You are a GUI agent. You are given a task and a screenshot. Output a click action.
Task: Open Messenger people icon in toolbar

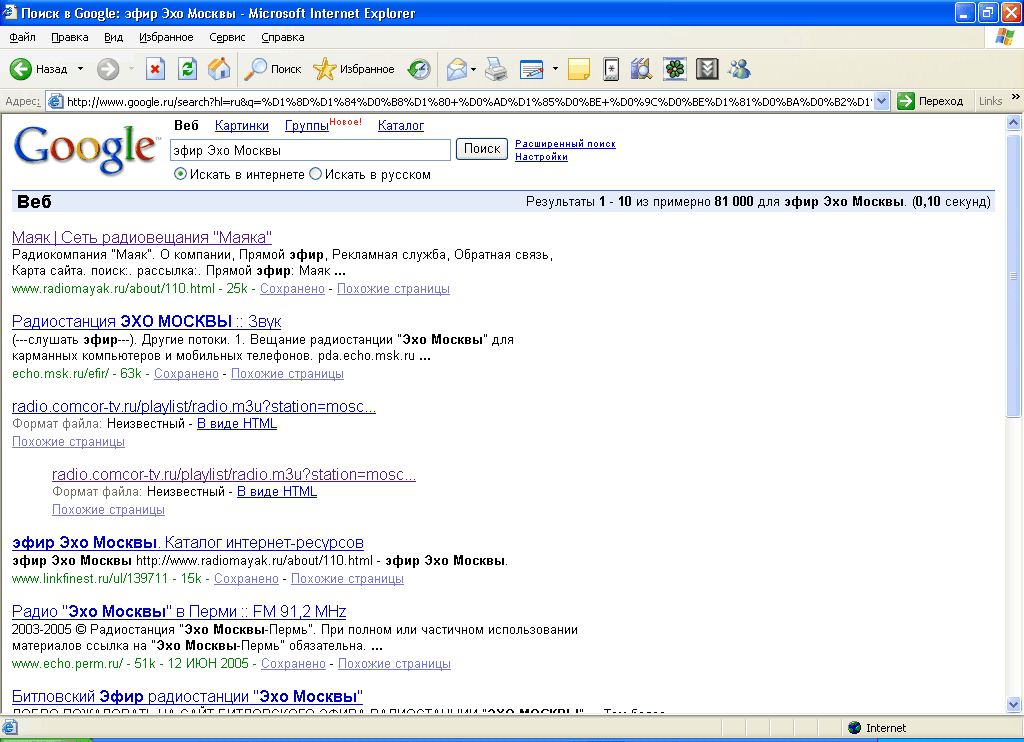[739, 69]
